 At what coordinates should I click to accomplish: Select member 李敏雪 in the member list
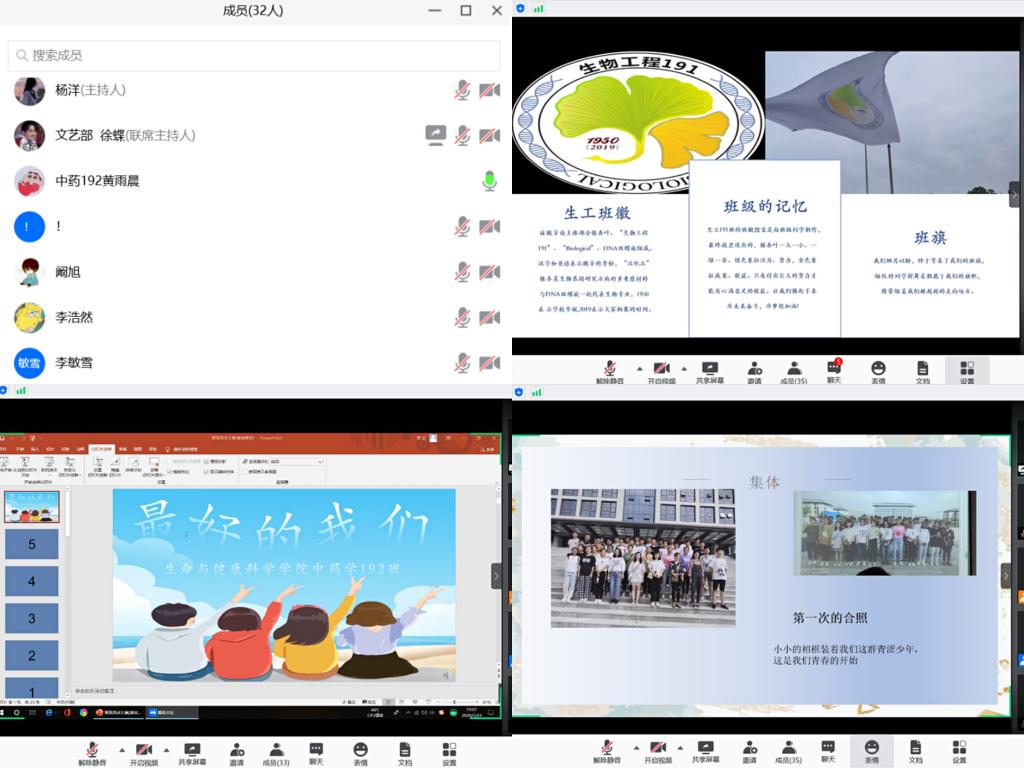(x=74, y=362)
